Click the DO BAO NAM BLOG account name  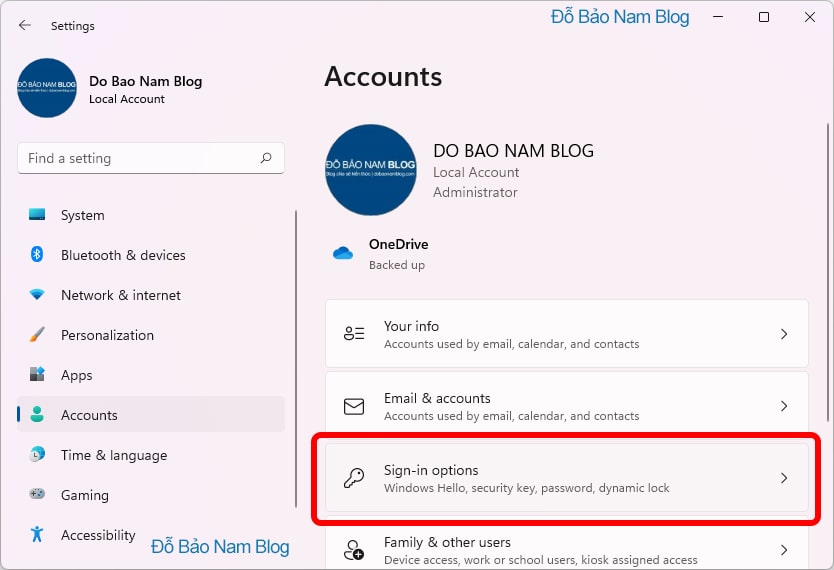[513, 150]
